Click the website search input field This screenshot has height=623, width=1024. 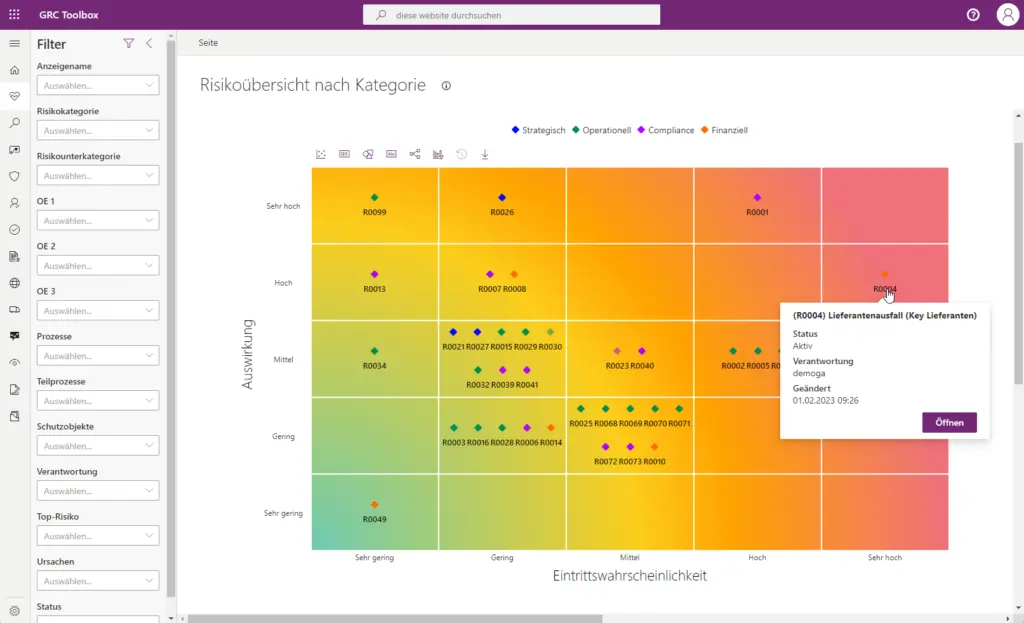tap(512, 15)
